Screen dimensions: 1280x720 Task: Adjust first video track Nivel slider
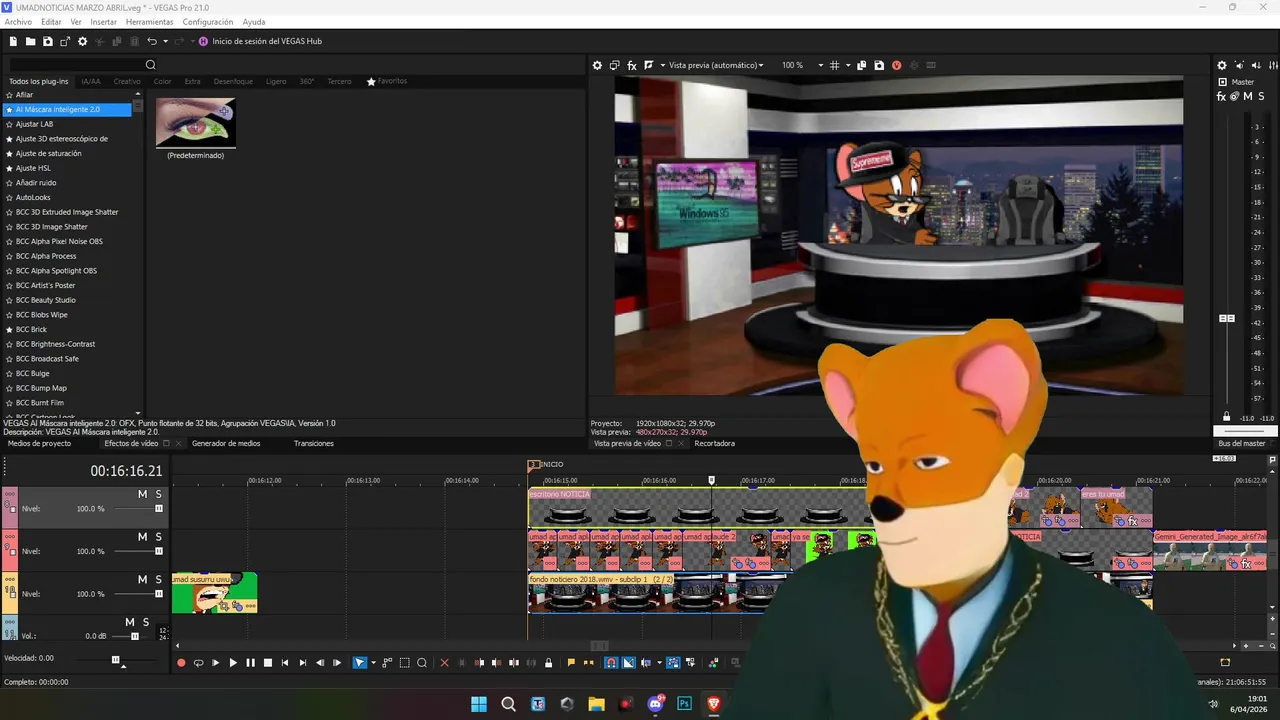[x=159, y=509]
